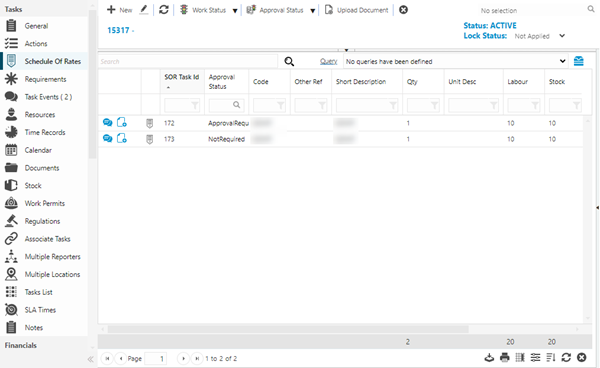
Task: Click the column chooser icon at bottom
Action: pos(520,358)
